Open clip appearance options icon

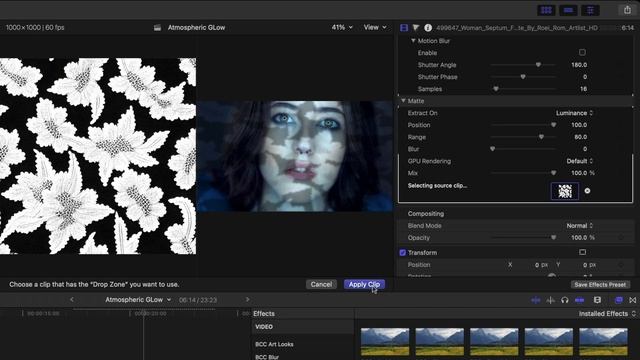coord(598,300)
